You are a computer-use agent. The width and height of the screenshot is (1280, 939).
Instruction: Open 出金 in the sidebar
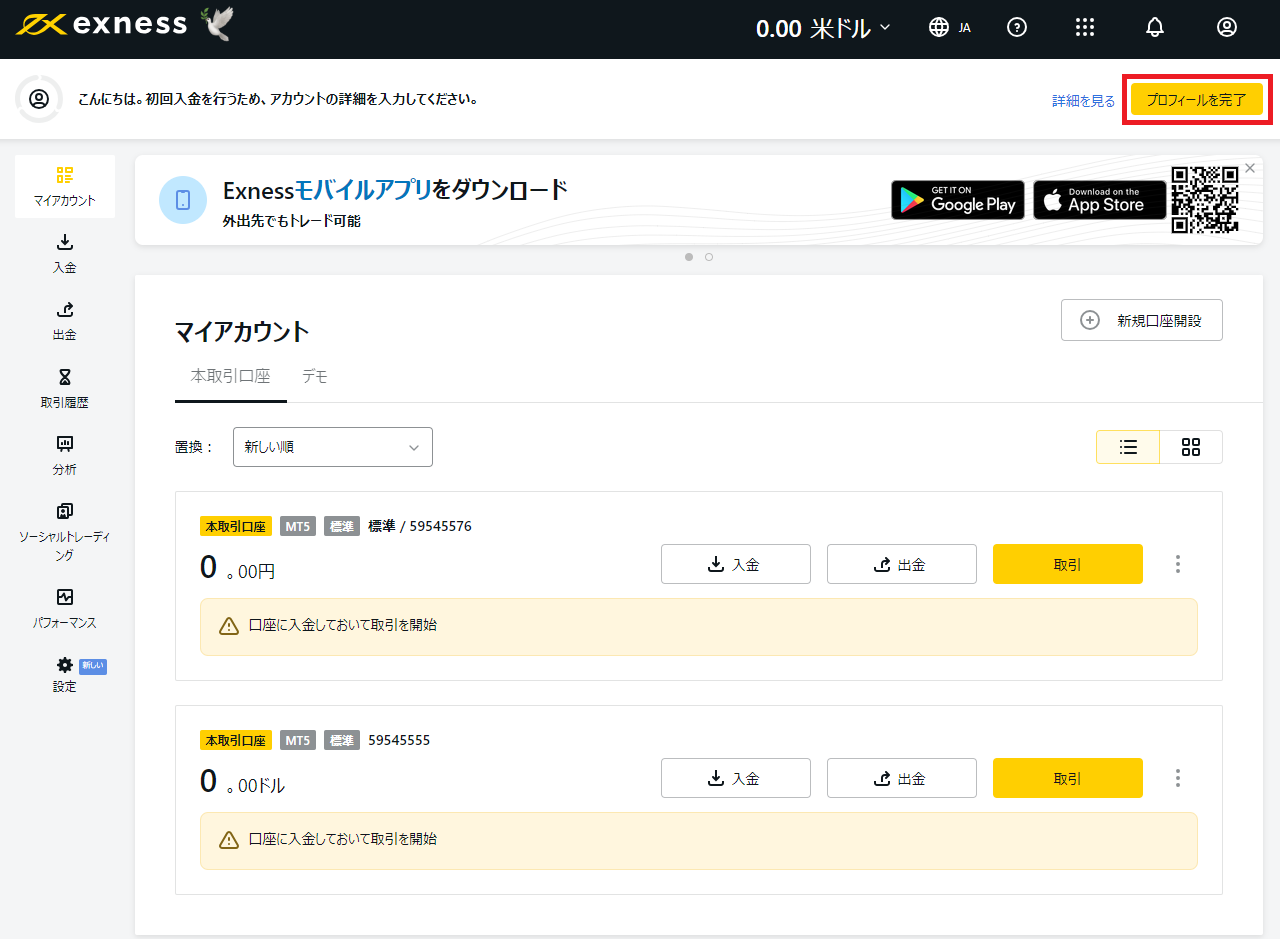pos(65,321)
